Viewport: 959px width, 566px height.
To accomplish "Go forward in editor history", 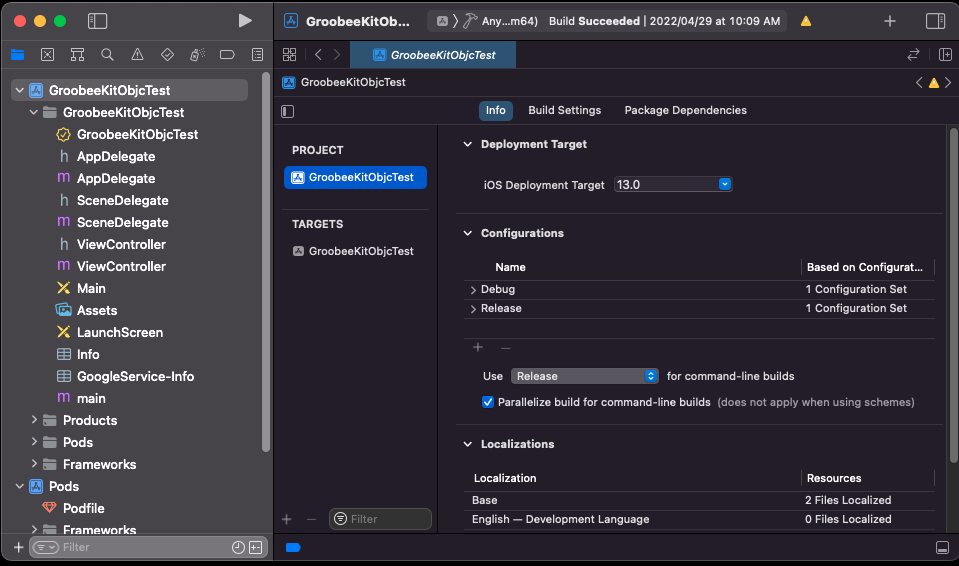I will [x=336, y=54].
